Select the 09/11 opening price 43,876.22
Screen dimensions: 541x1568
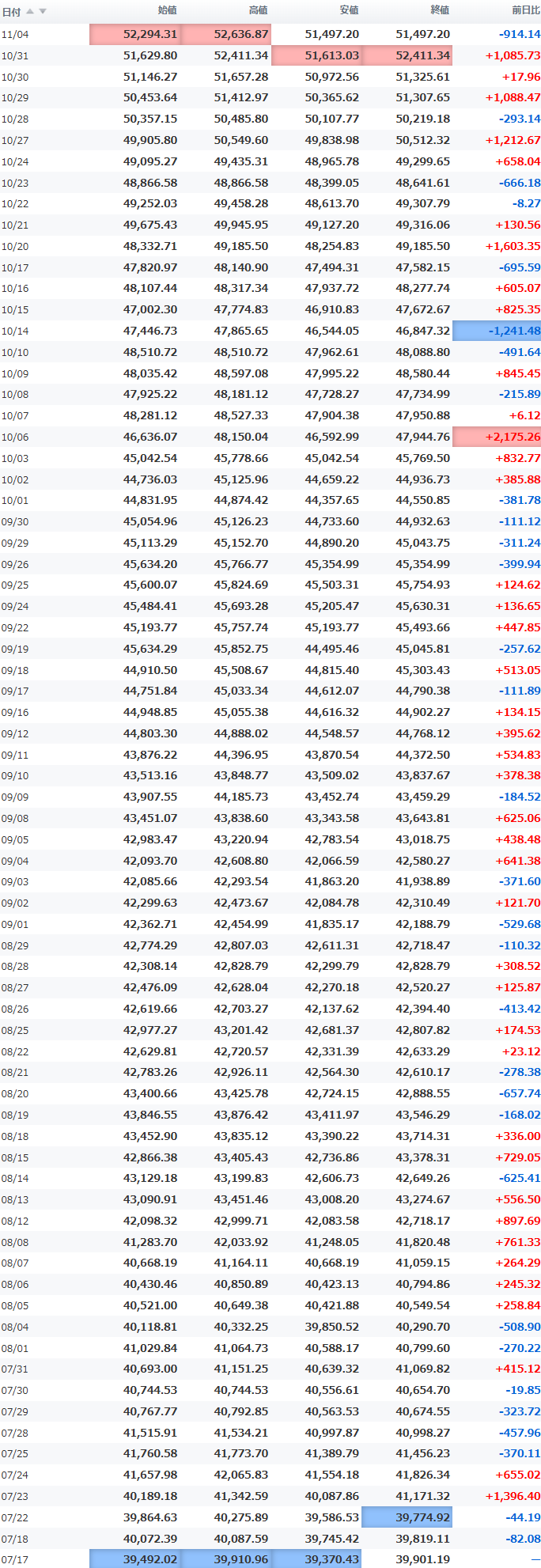[x=150, y=755]
